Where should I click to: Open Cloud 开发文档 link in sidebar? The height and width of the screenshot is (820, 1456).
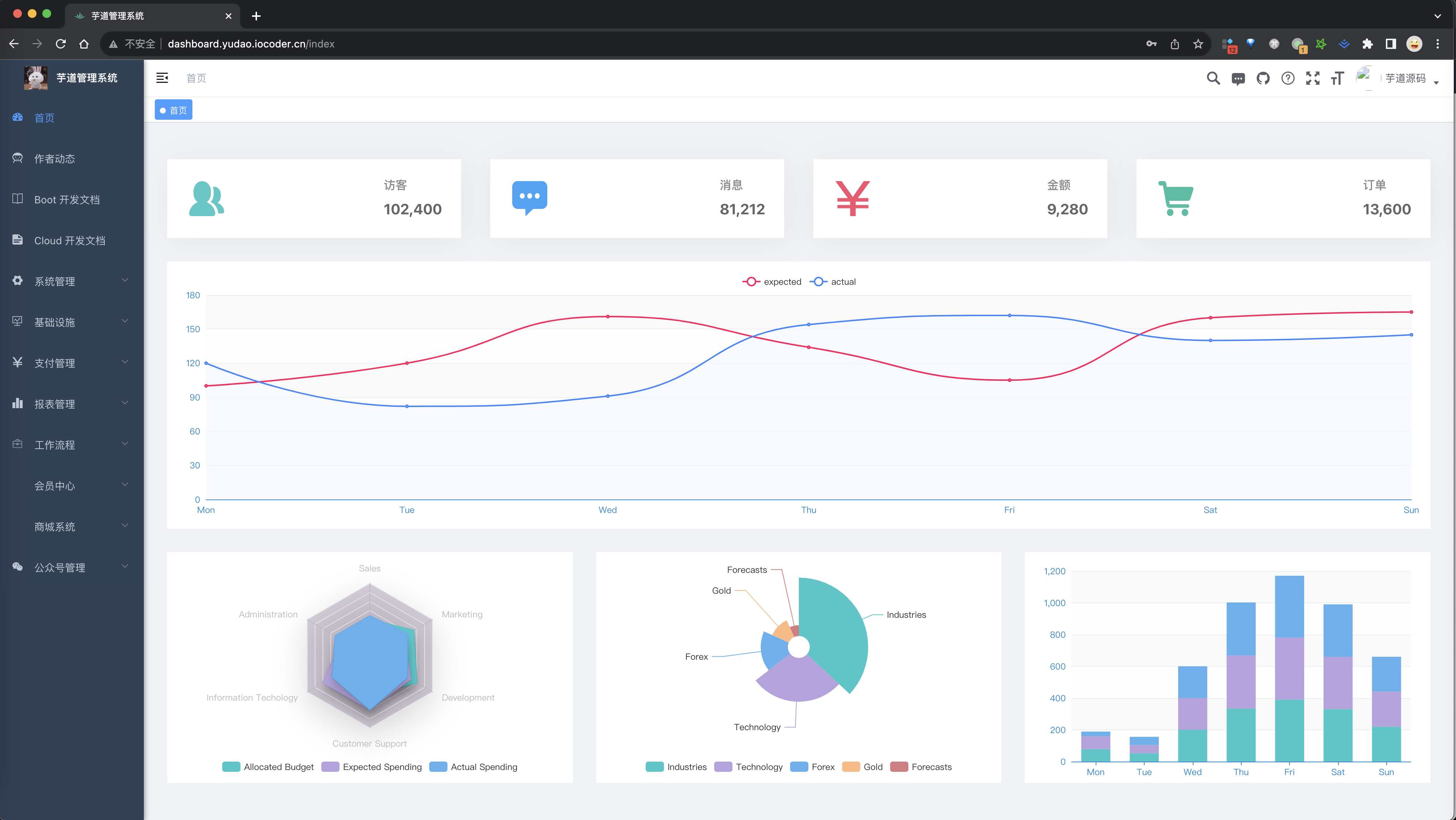(x=69, y=241)
